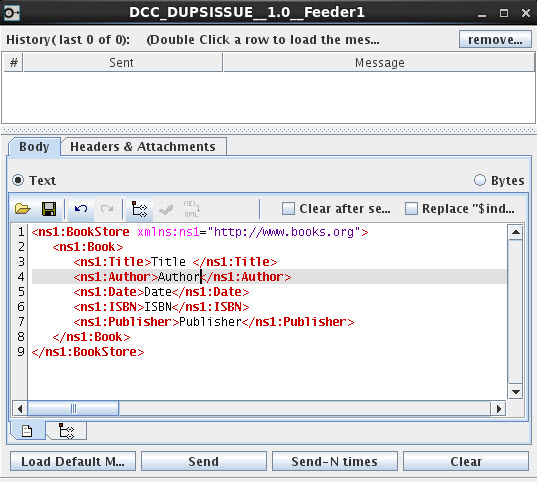Click the tree structure toolbar icon

tap(139, 209)
